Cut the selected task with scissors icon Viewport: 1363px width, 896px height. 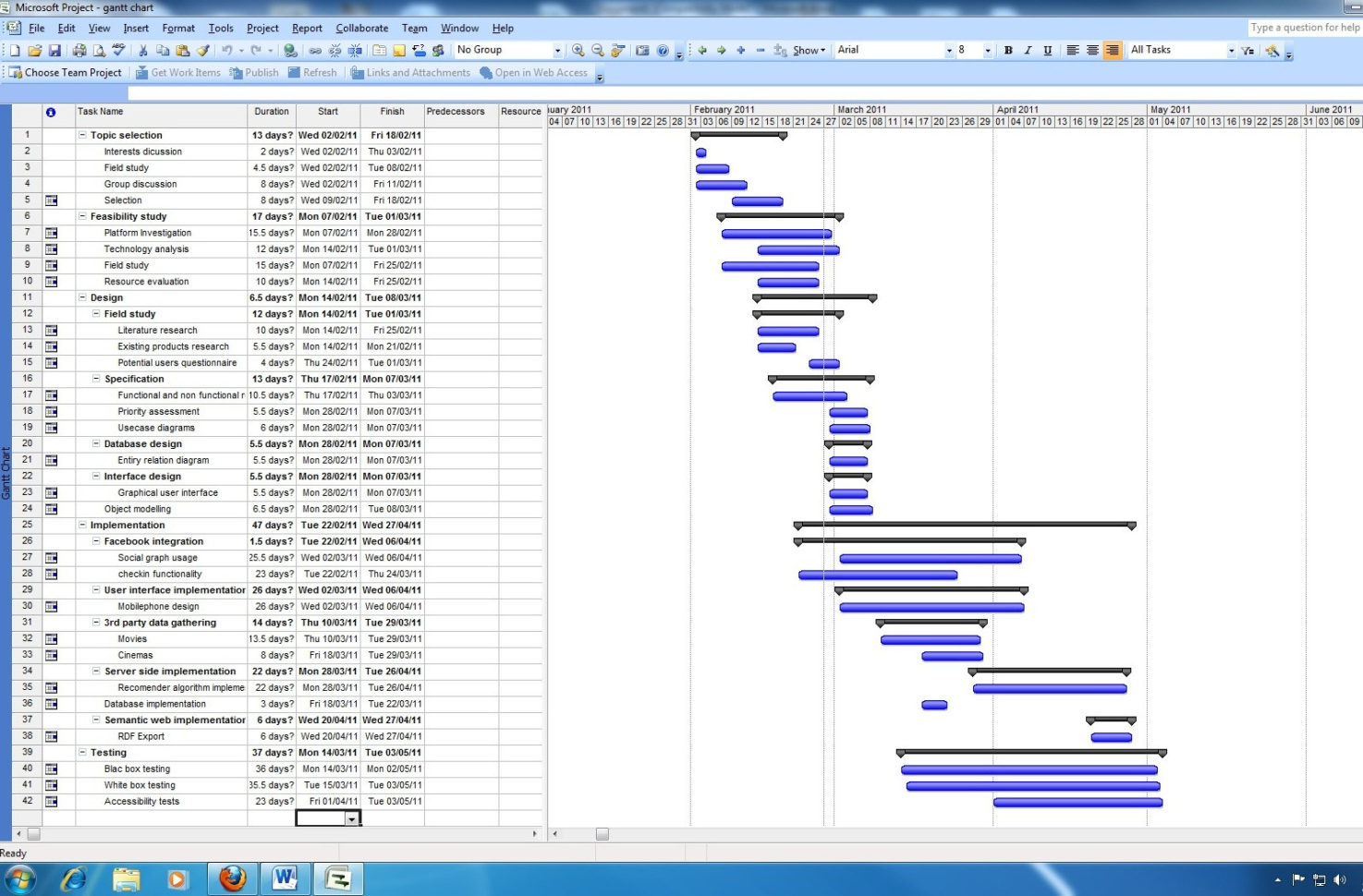[x=142, y=51]
